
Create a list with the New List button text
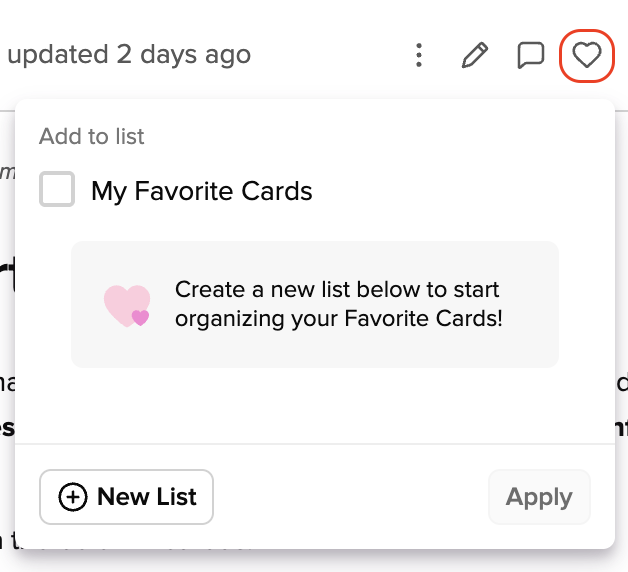tap(147, 497)
